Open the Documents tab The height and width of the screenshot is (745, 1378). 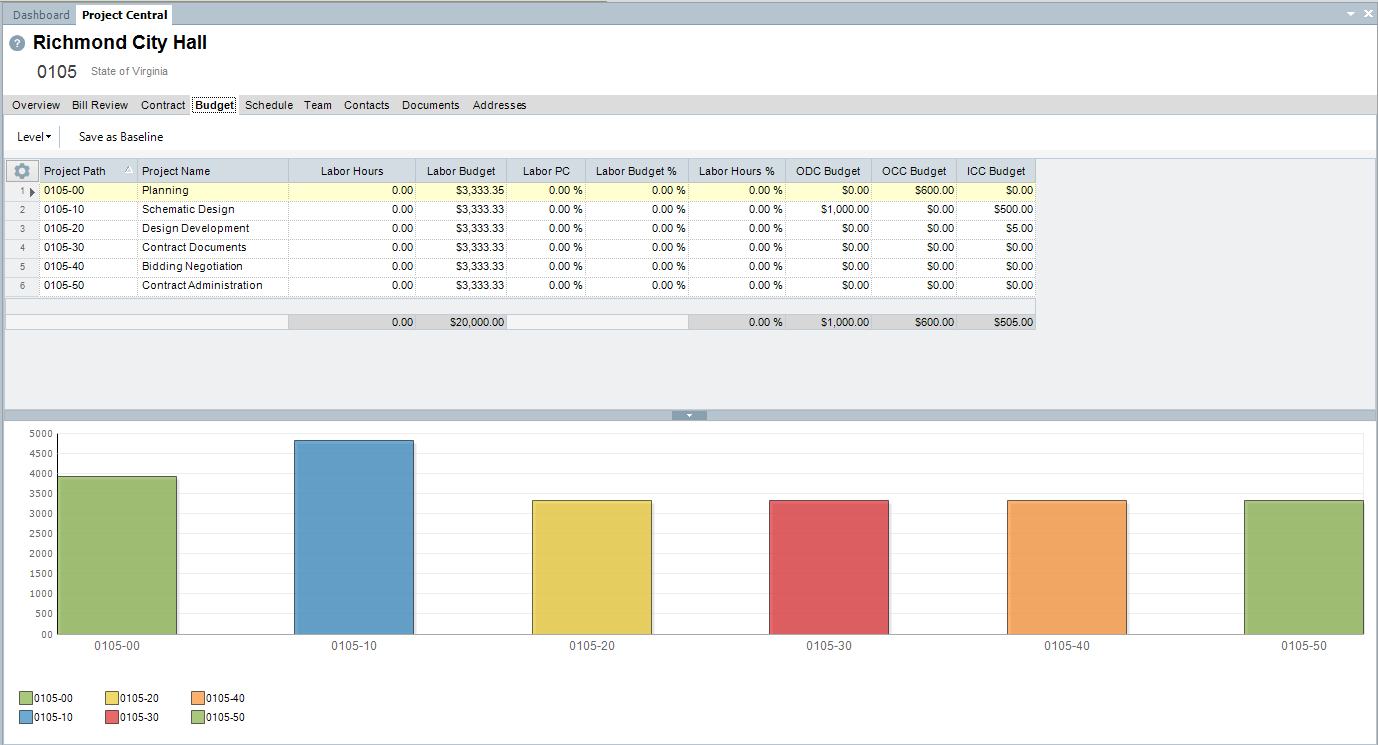pyautogui.click(x=431, y=105)
